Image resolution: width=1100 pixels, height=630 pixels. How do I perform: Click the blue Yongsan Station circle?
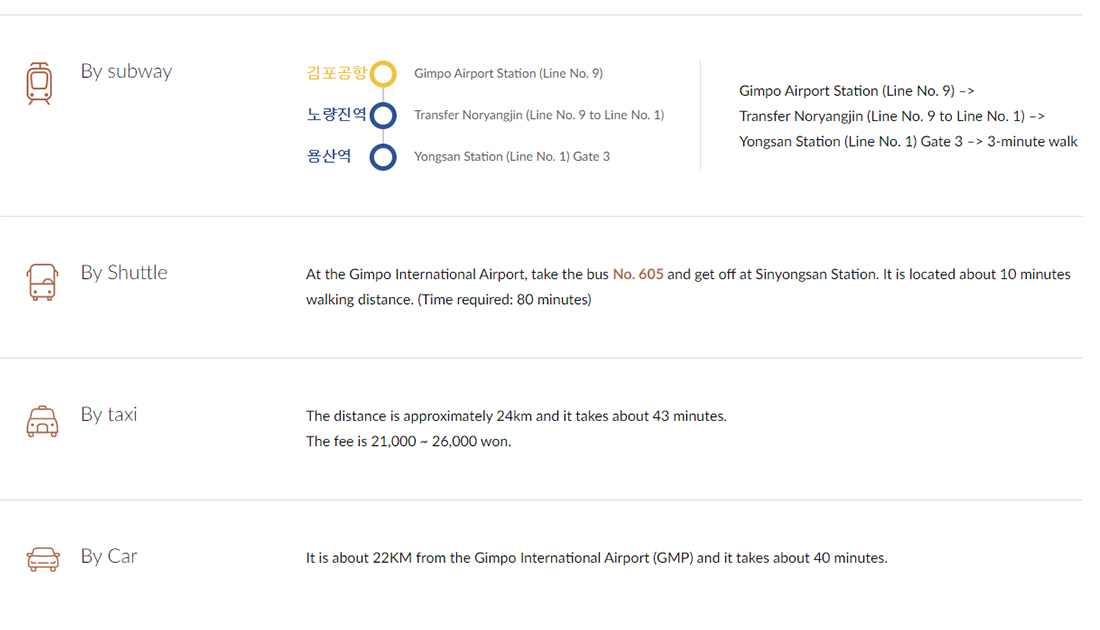(383, 157)
